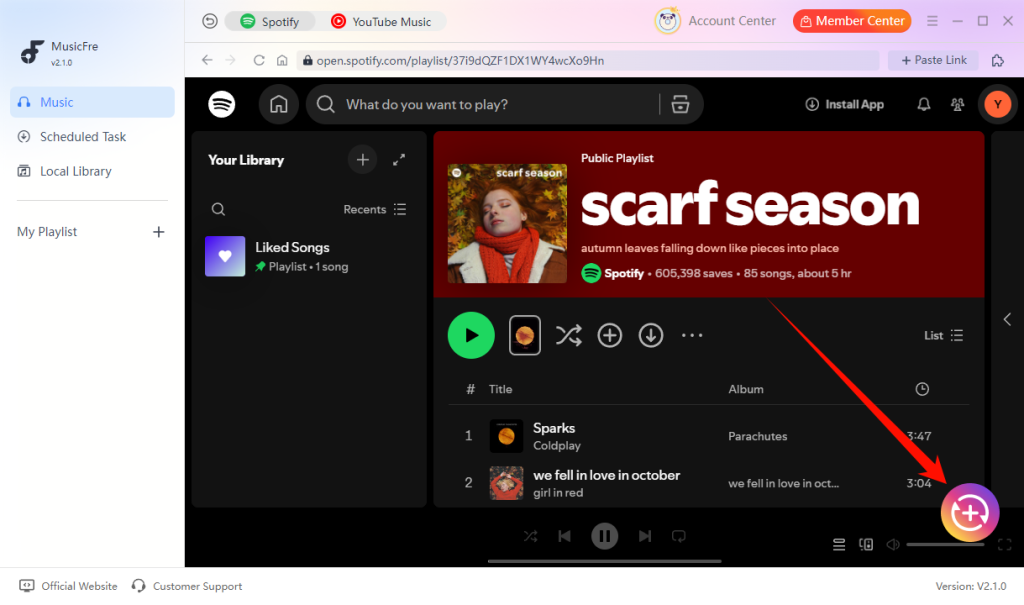Click the Spotify Home button
Viewport: 1024px width, 605px height.
coord(278,104)
